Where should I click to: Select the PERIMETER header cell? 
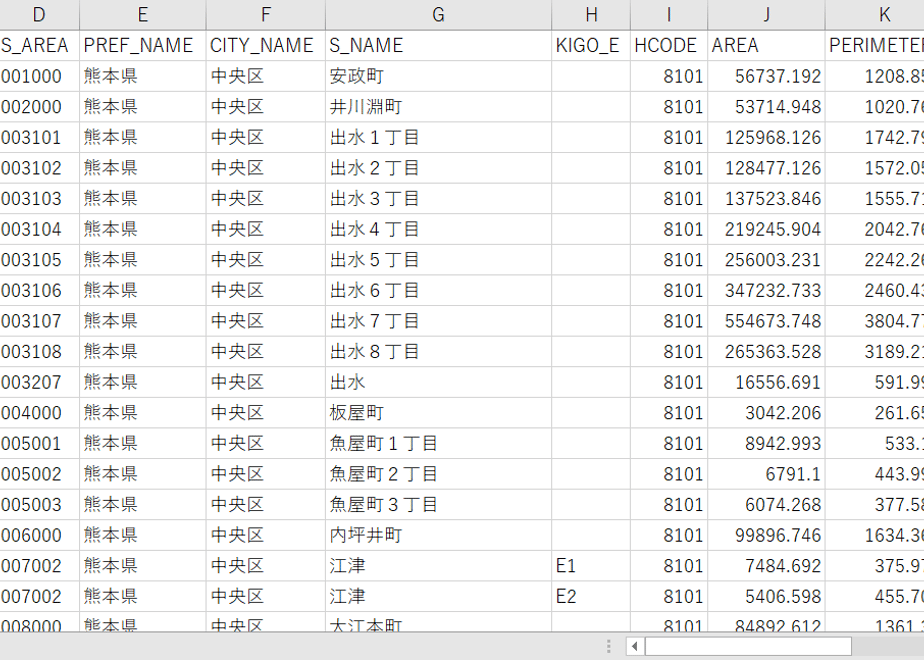(874, 45)
